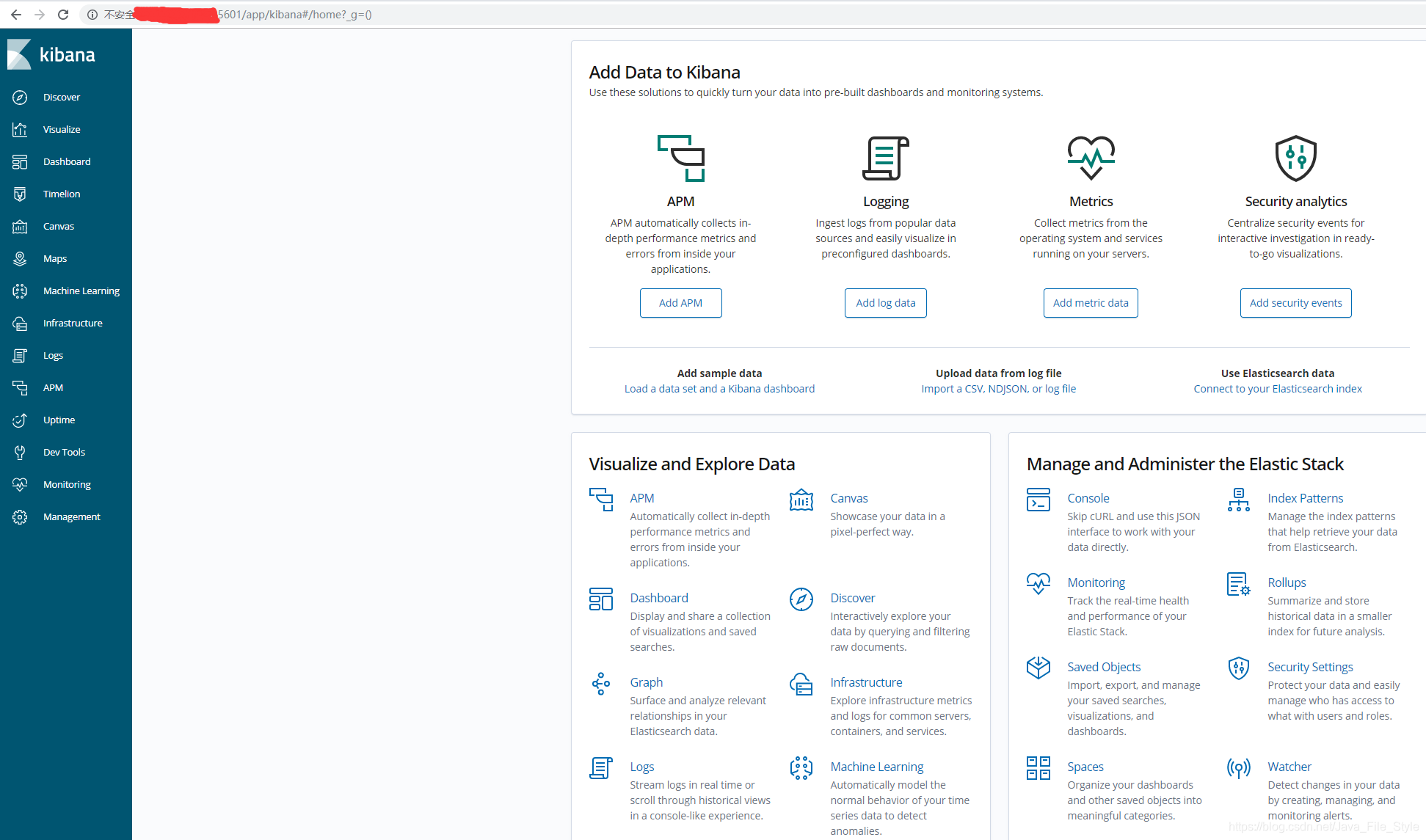Click the Spaces grid icon
The width and height of the screenshot is (1426, 840).
(x=1038, y=768)
